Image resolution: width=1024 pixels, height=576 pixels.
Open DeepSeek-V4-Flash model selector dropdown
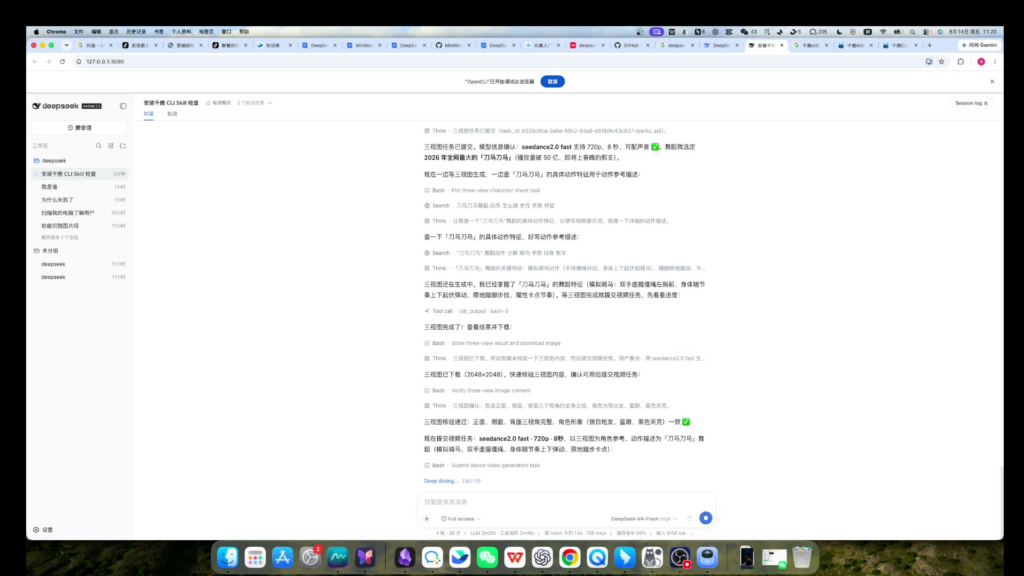[x=644, y=519]
